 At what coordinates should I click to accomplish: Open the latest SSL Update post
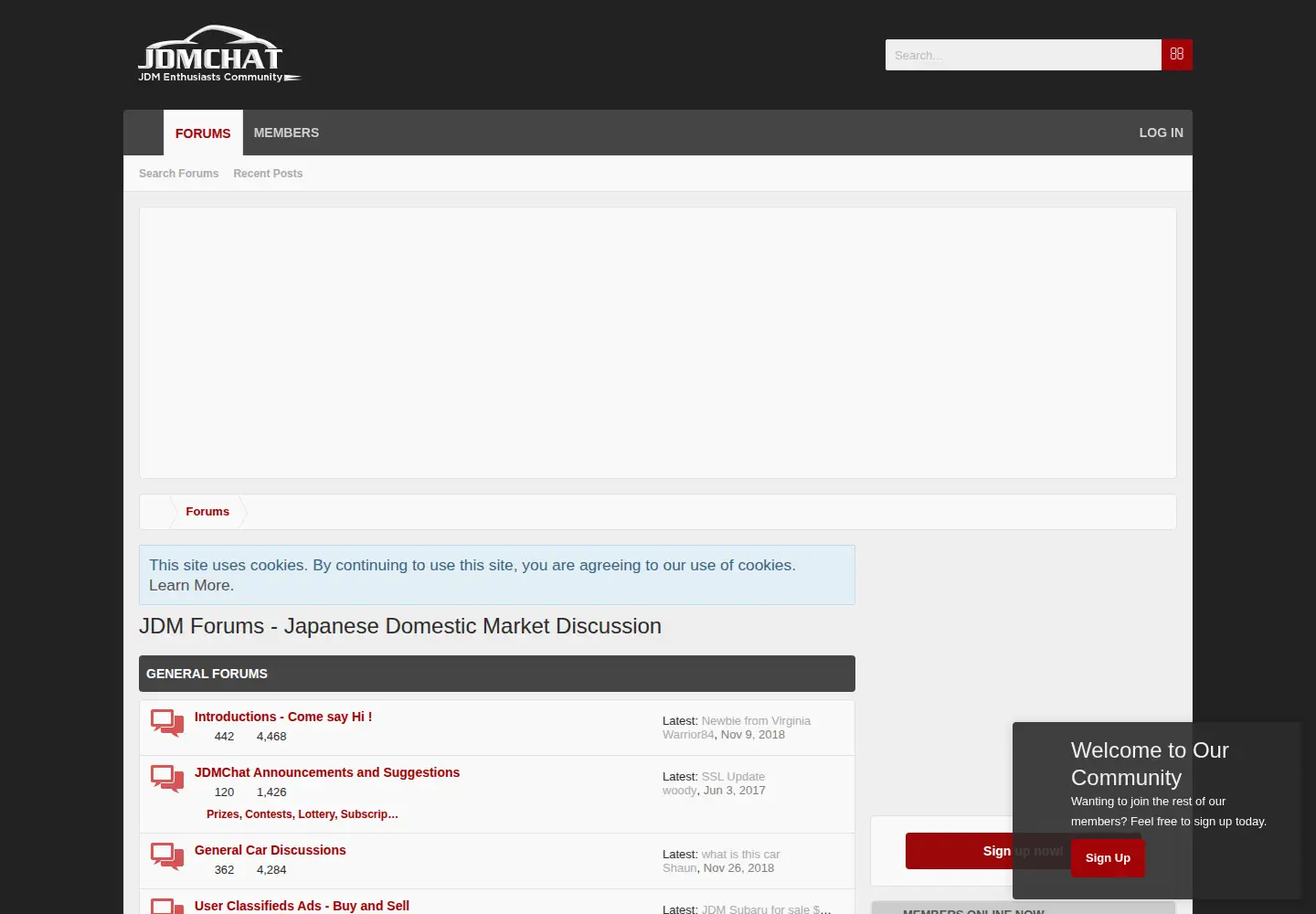[733, 777]
